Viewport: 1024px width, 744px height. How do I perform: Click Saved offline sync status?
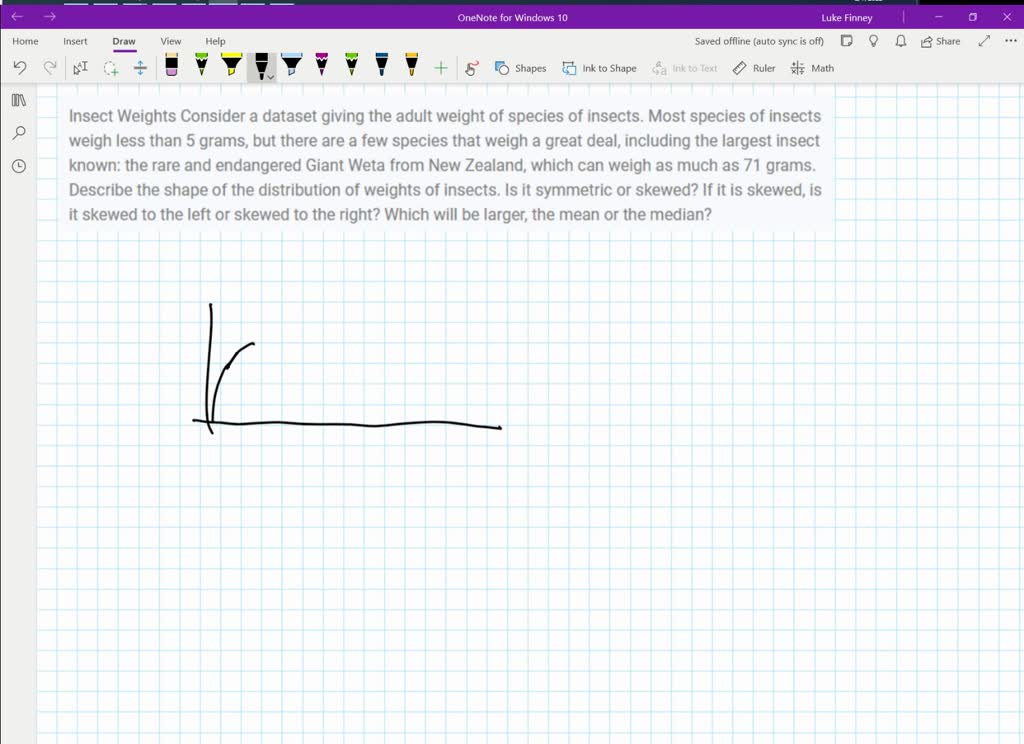pos(757,41)
